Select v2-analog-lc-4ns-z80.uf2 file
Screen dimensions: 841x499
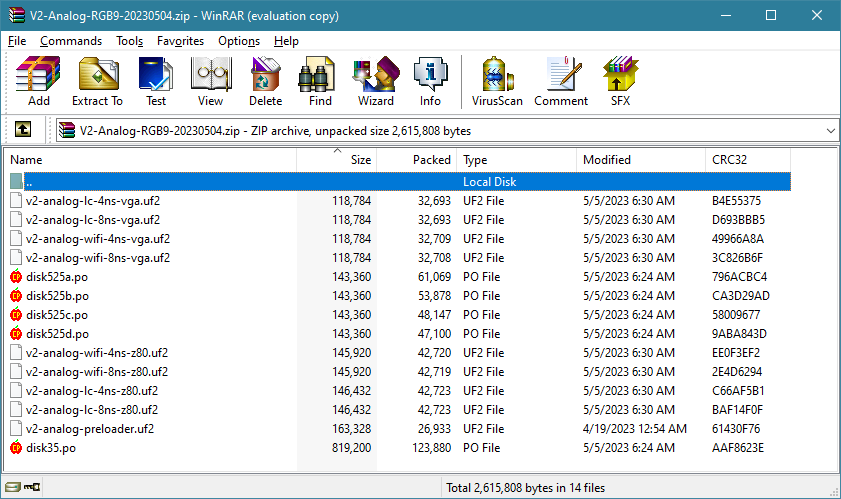pos(92,391)
